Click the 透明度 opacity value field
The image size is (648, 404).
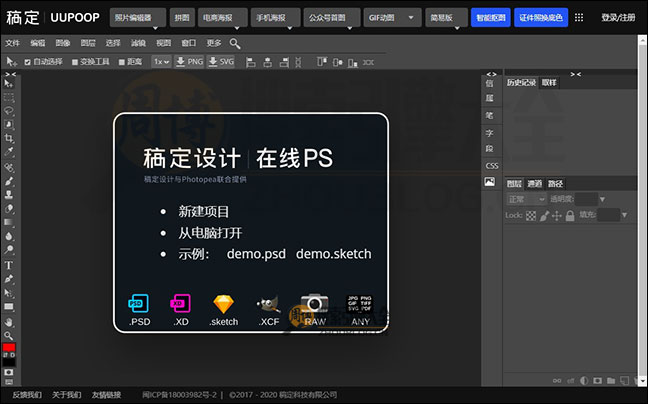pos(586,200)
